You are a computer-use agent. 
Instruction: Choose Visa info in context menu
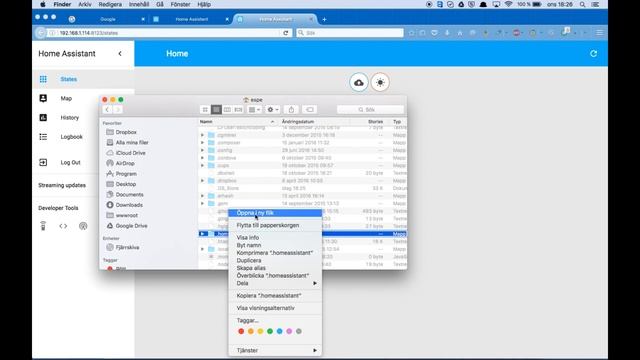(x=275, y=238)
